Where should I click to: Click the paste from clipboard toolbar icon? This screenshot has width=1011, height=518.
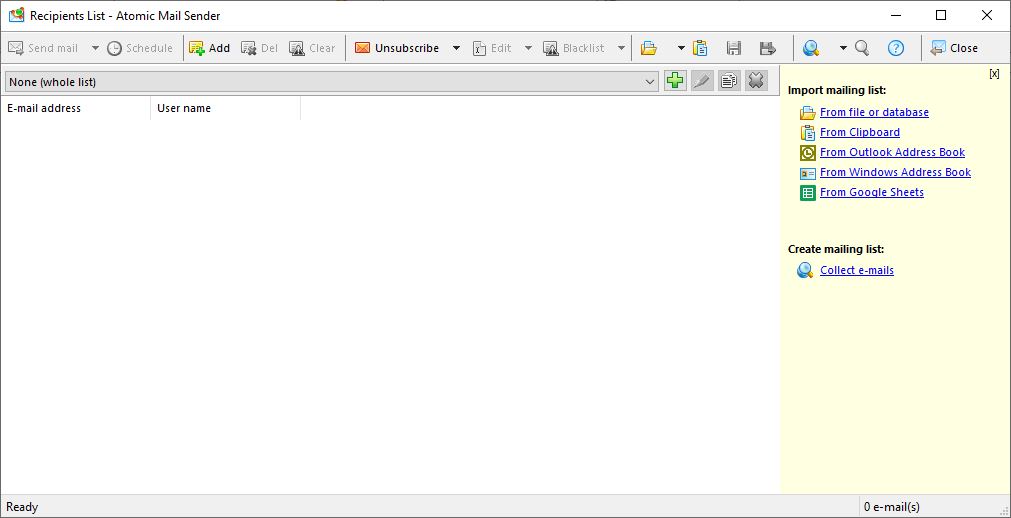pyautogui.click(x=700, y=48)
